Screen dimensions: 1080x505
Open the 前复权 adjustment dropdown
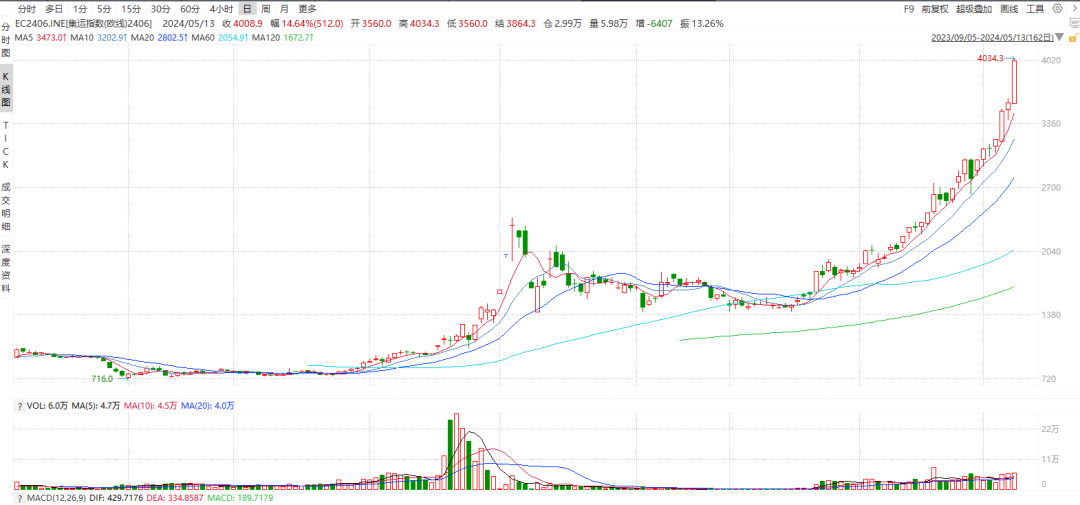tap(934, 9)
